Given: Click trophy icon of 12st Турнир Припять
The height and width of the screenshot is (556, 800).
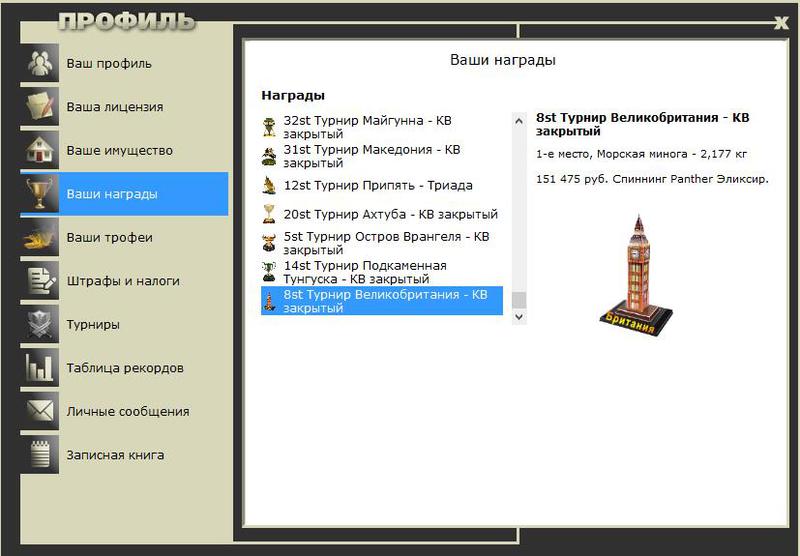Looking at the screenshot, I should [x=269, y=185].
